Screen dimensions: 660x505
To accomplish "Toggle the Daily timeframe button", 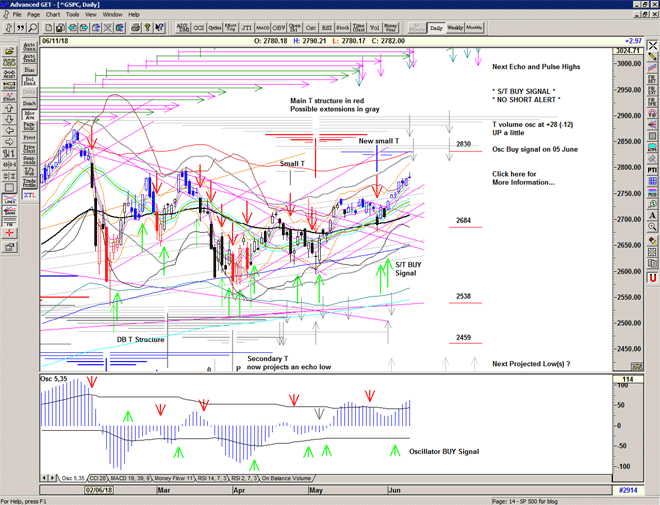I will [x=435, y=28].
